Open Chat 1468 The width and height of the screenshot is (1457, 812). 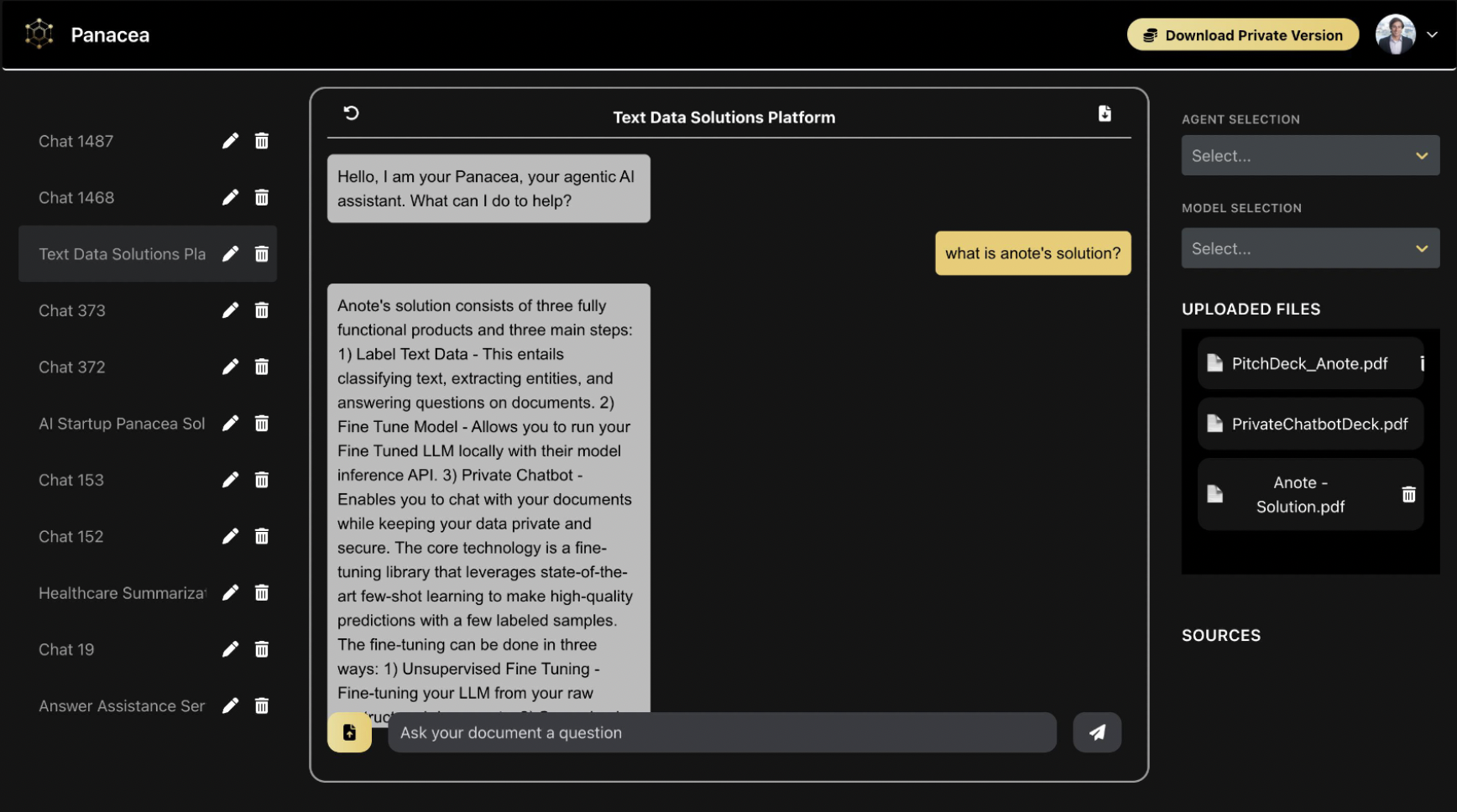[76, 197]
